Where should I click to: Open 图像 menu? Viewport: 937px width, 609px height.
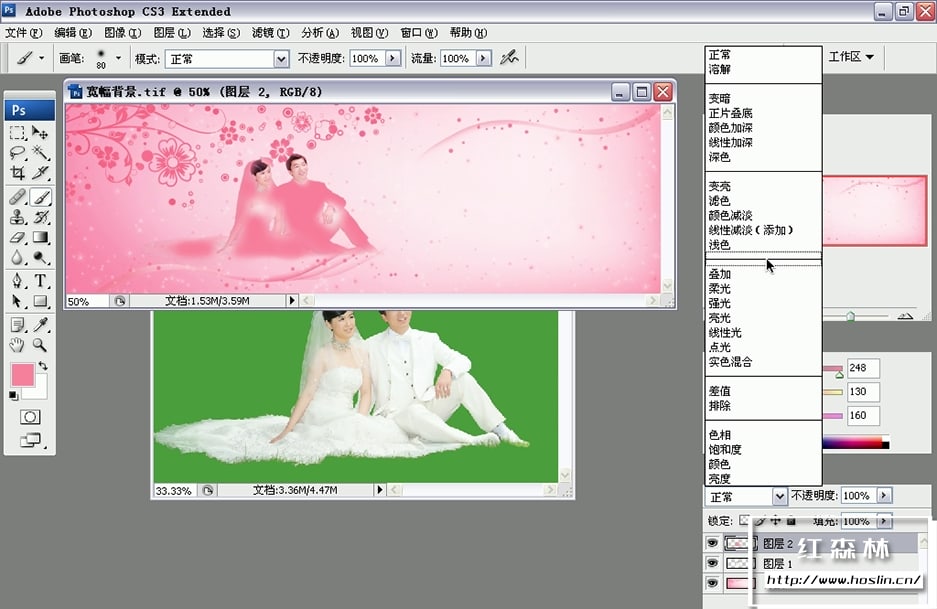point(123,33)
